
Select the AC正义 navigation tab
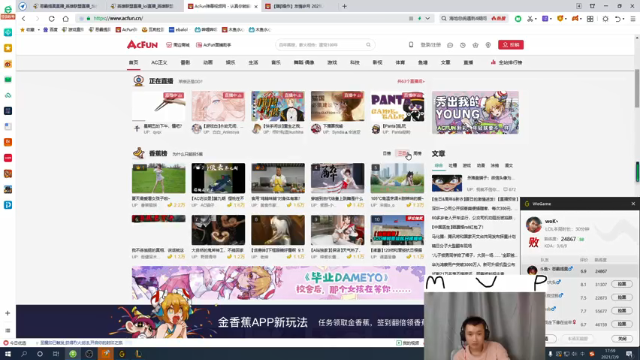(159, 62)
